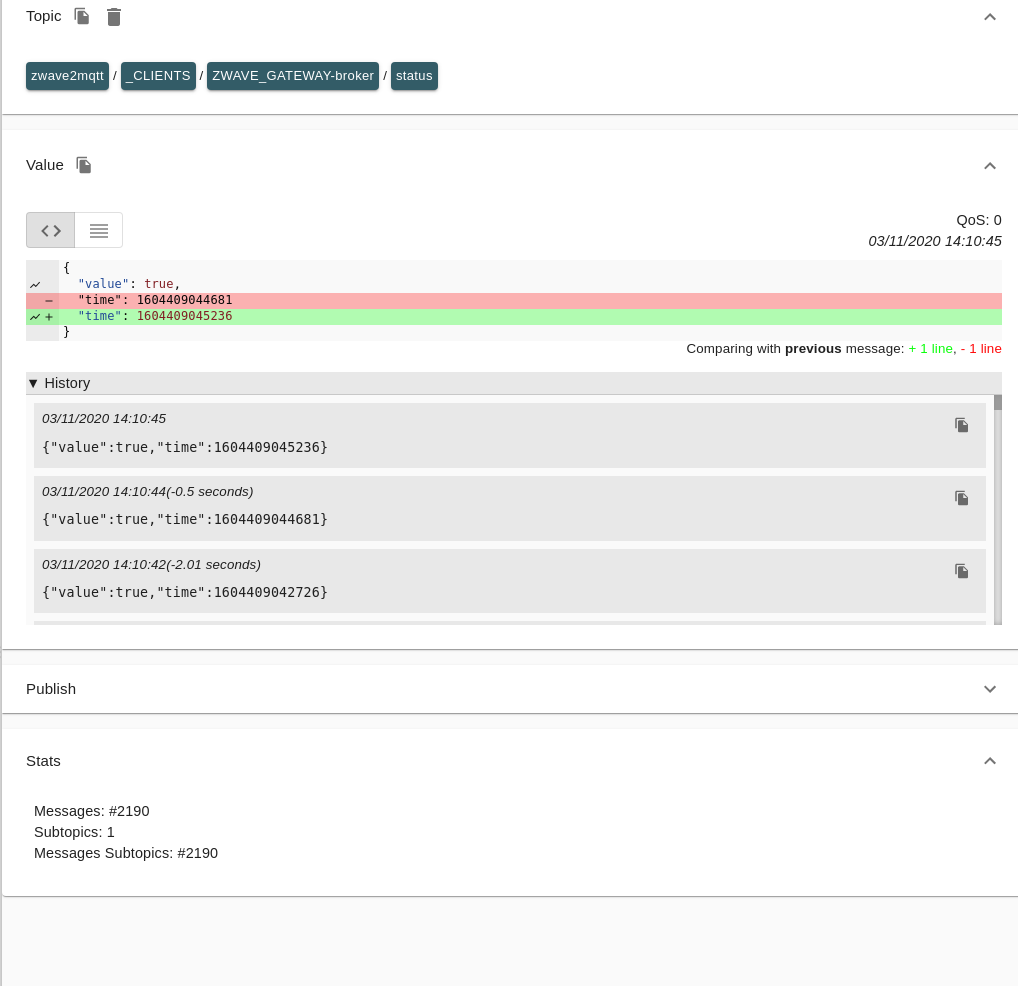
Task: Copy the newest 14:10:45 history message
Action: pos(961,424)
